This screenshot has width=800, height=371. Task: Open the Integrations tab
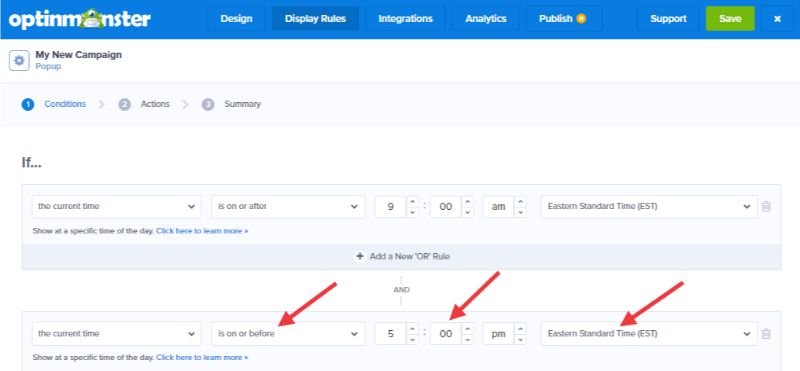click(406, 19)
